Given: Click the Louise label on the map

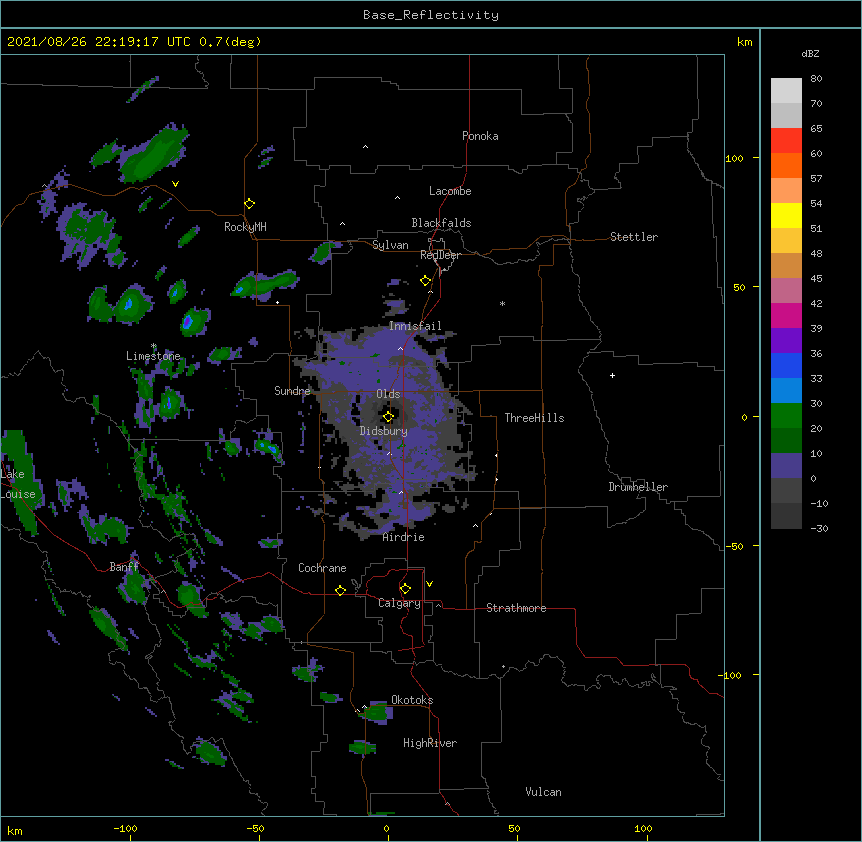Looking at the screenshot, I should coord(18,494).
